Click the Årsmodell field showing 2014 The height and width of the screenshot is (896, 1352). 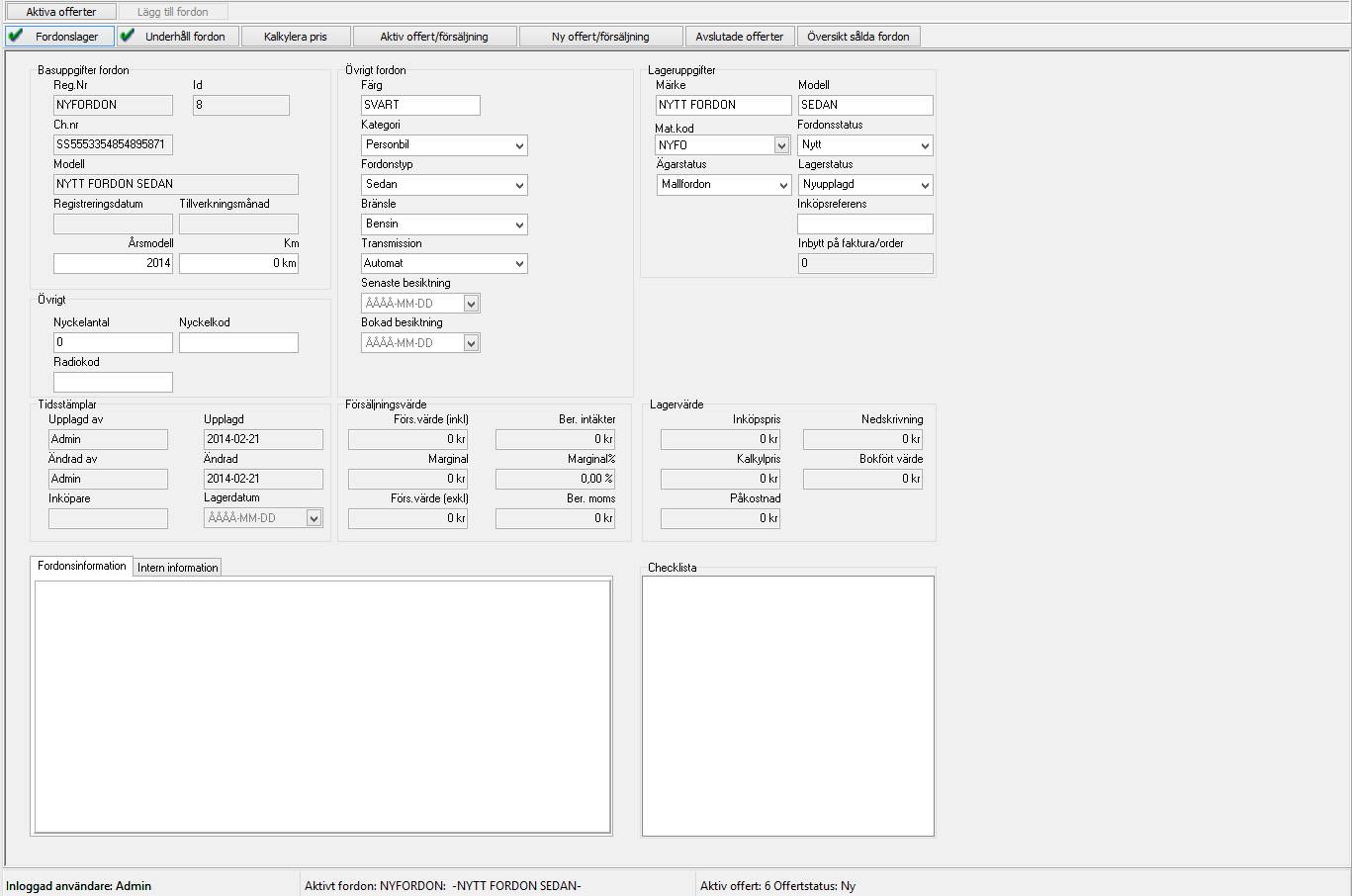click(x=113, y=263)
